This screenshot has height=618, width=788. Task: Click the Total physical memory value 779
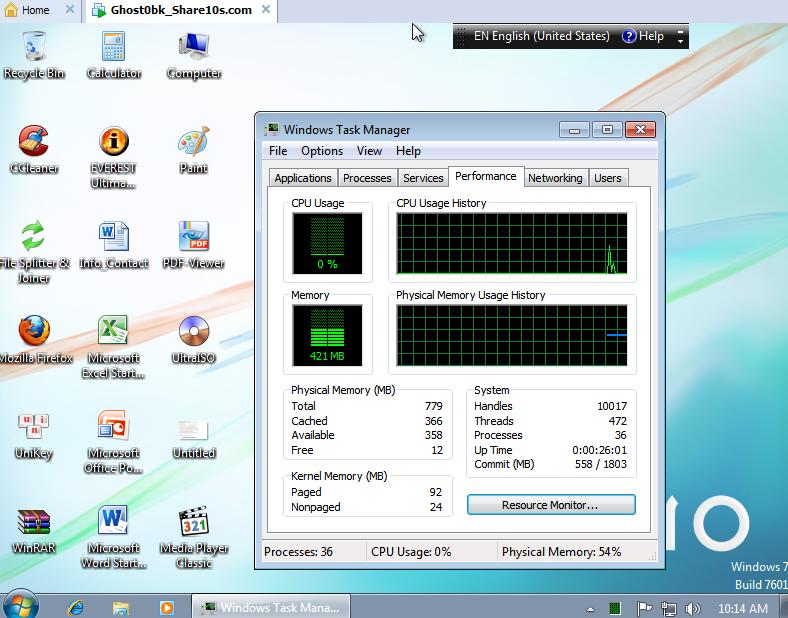point(433,406)
